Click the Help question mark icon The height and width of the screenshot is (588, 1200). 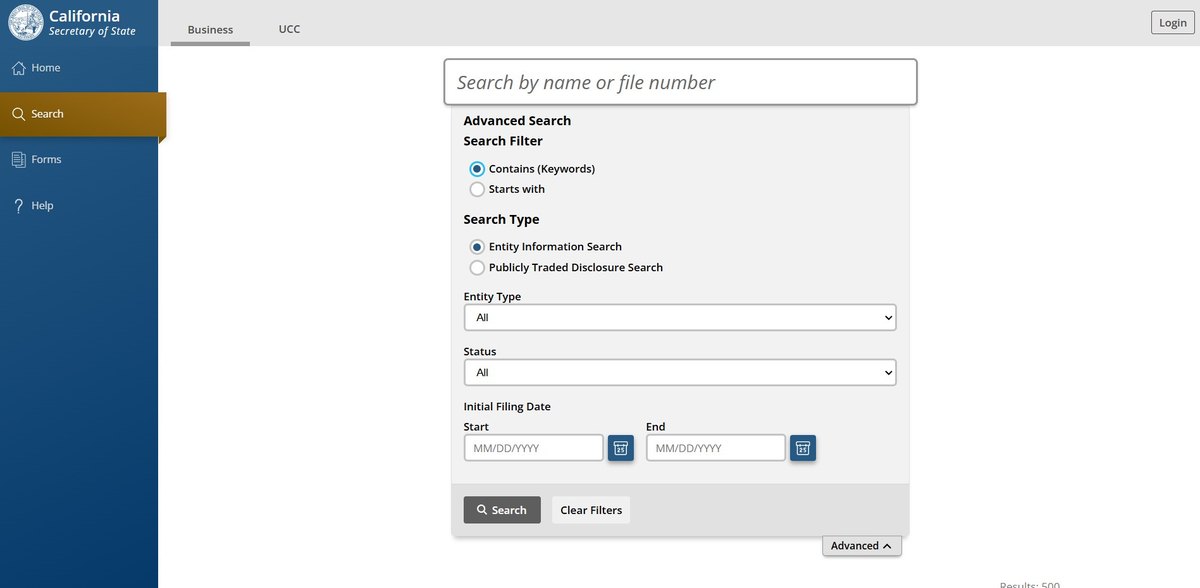coord(18,205)
